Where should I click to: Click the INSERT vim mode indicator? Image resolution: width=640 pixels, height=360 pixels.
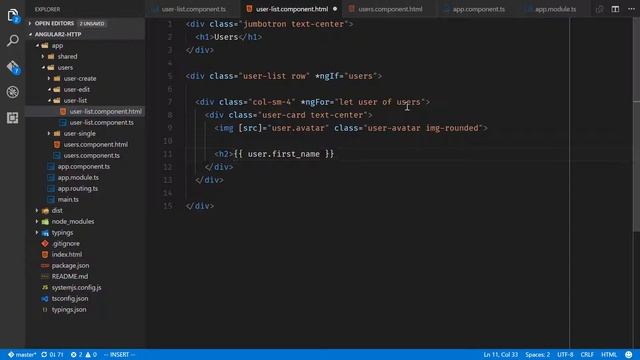pyautogui.click(x=119, y=355)
